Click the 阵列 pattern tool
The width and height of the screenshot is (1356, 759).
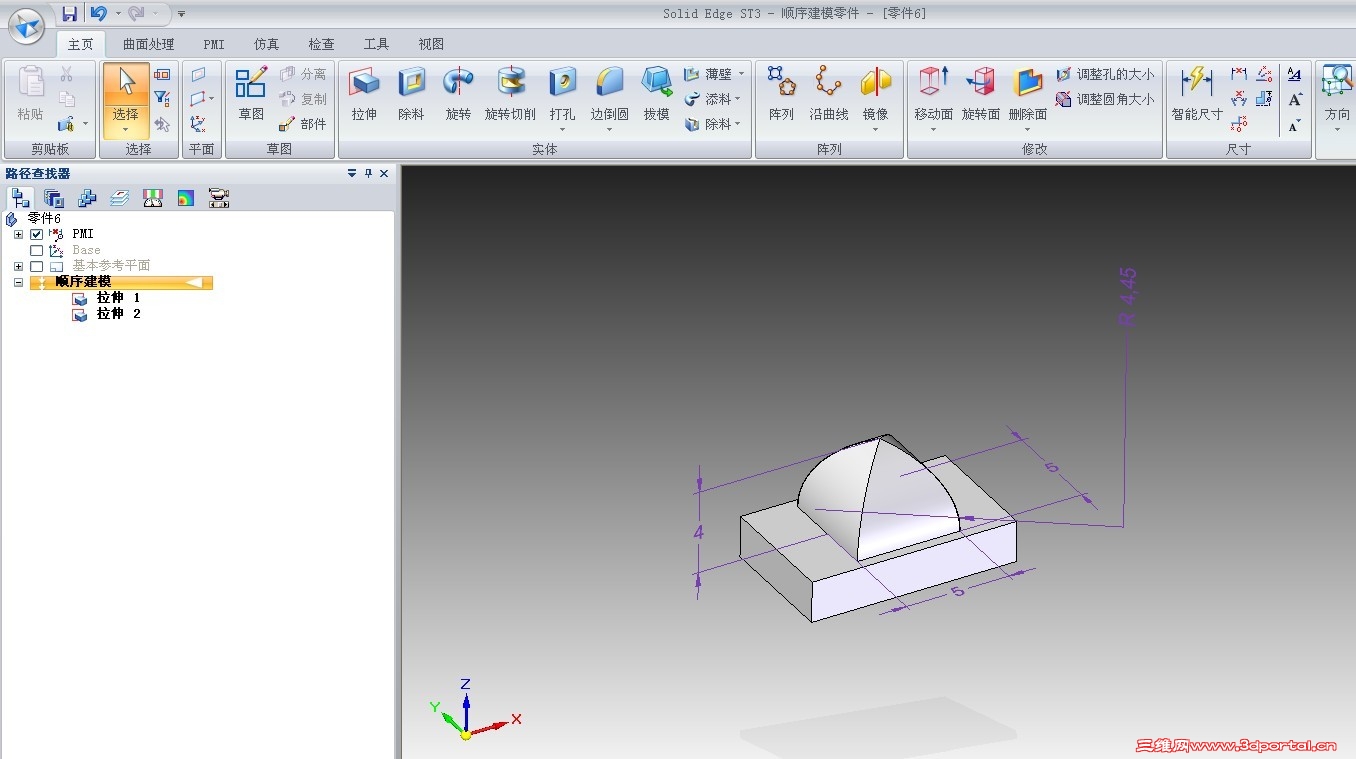pyautogui.click(x=781, y=96)
